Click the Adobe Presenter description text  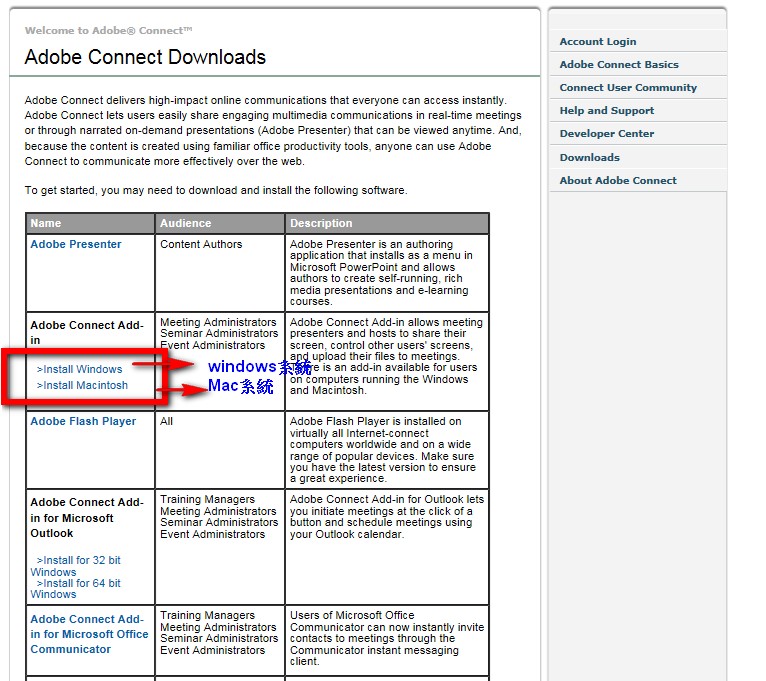[381, 273]
